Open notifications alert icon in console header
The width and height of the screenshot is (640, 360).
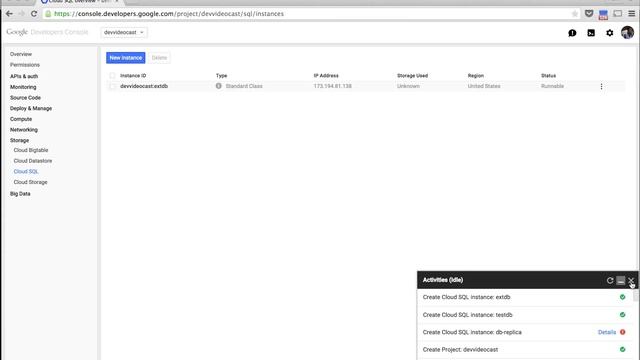point(572,33)
